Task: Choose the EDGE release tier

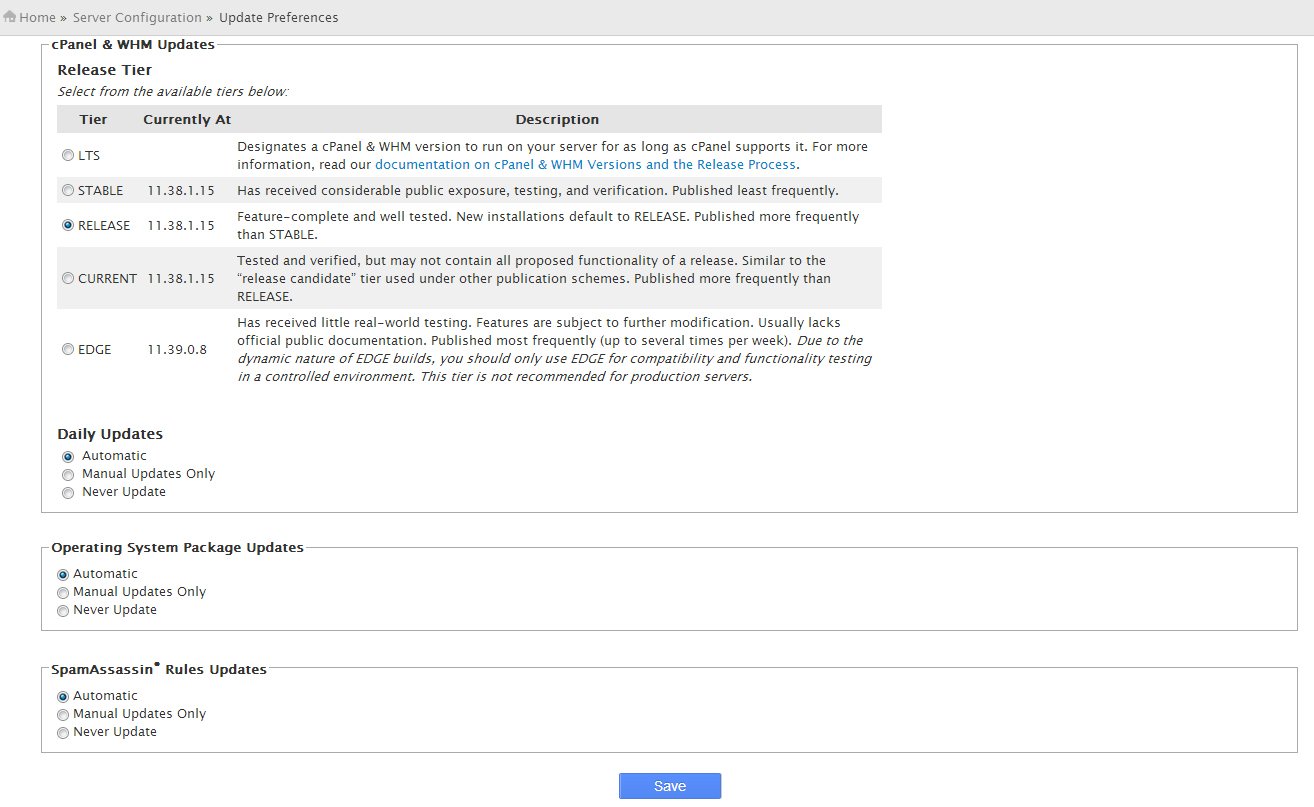Action: 68,350
